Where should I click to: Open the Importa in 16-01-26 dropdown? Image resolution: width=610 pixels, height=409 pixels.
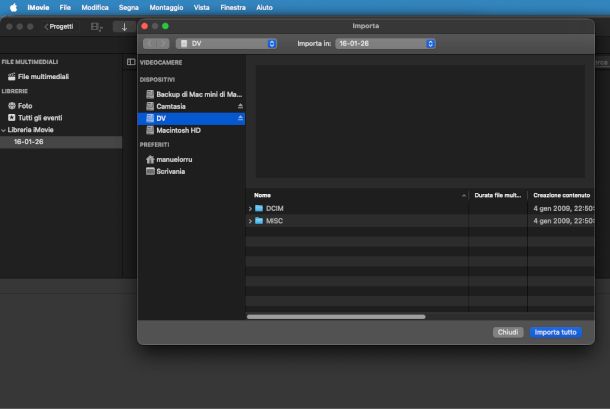pos(385,44)
